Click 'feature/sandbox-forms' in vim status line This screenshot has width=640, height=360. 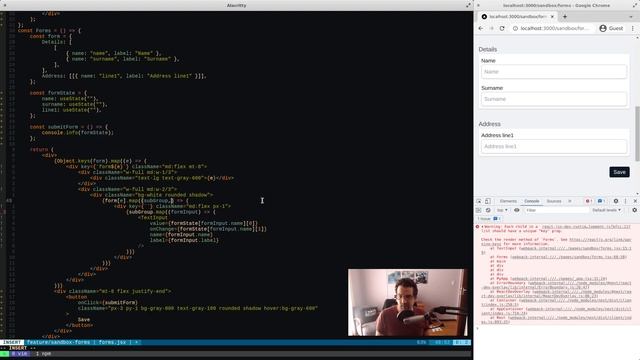coord(58,342)
